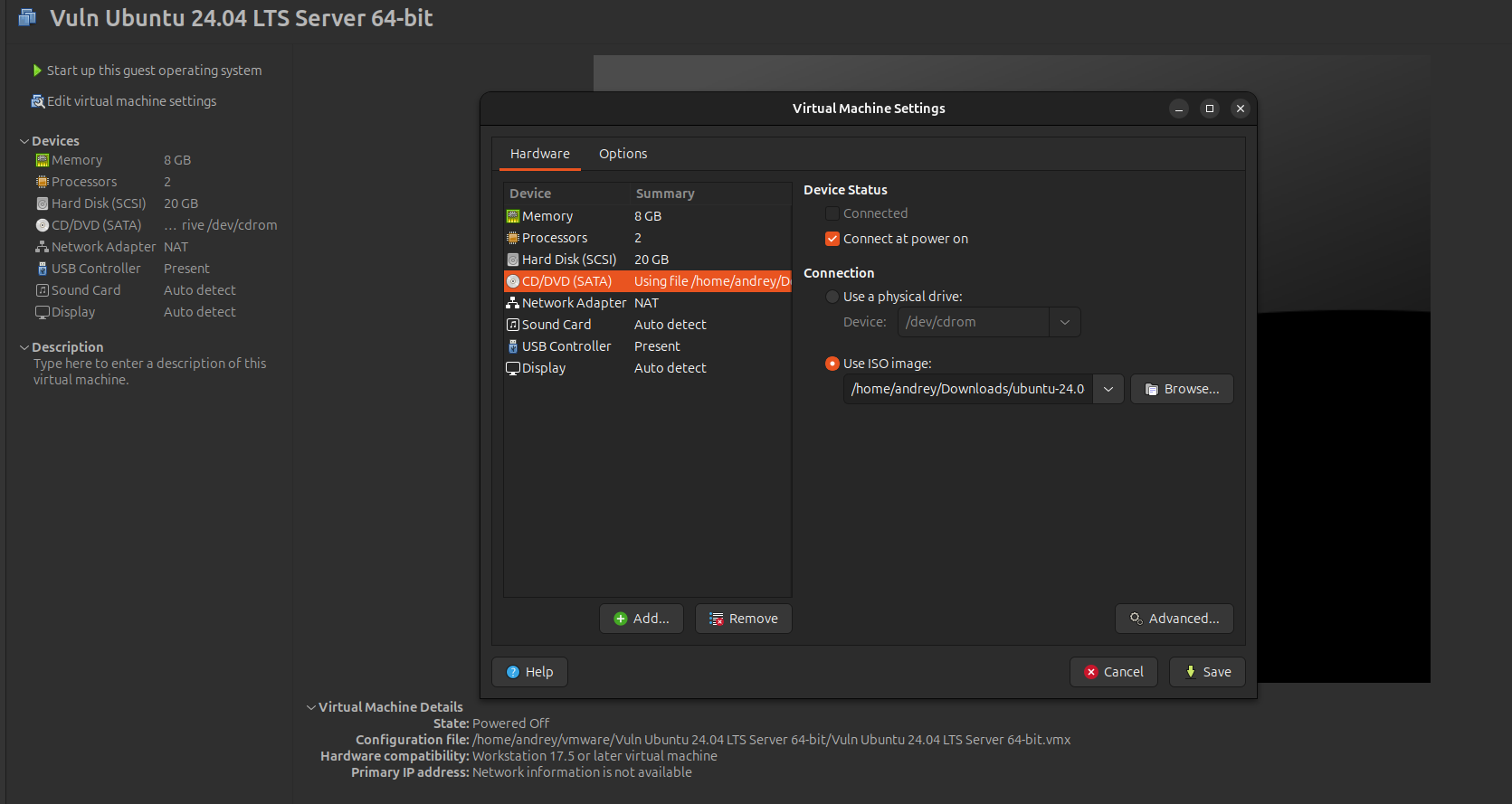Click the Summary column header
This screenshot has height=804, width=1512.
click(x=711, y=194)
